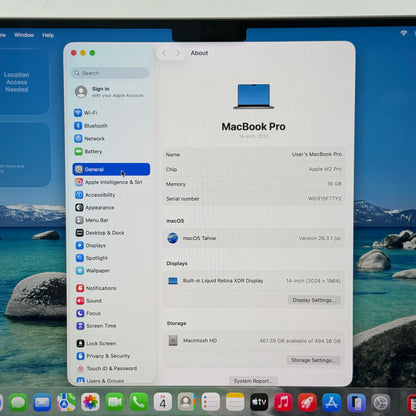Viewport: 416px width, 416px height.
Task: Open Users & Groups in the sidebar
Action: point(101,380)
